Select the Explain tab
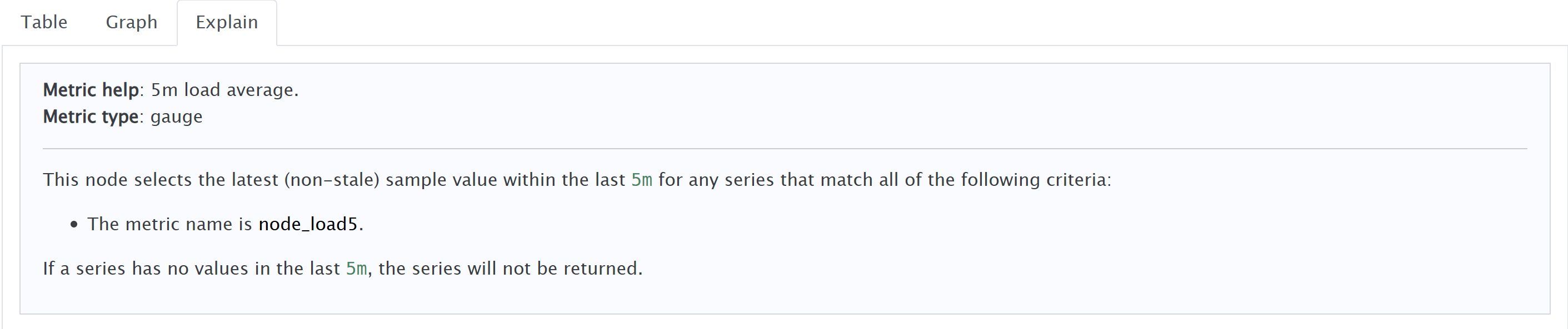1568x329 pixels. coord(227,23)
